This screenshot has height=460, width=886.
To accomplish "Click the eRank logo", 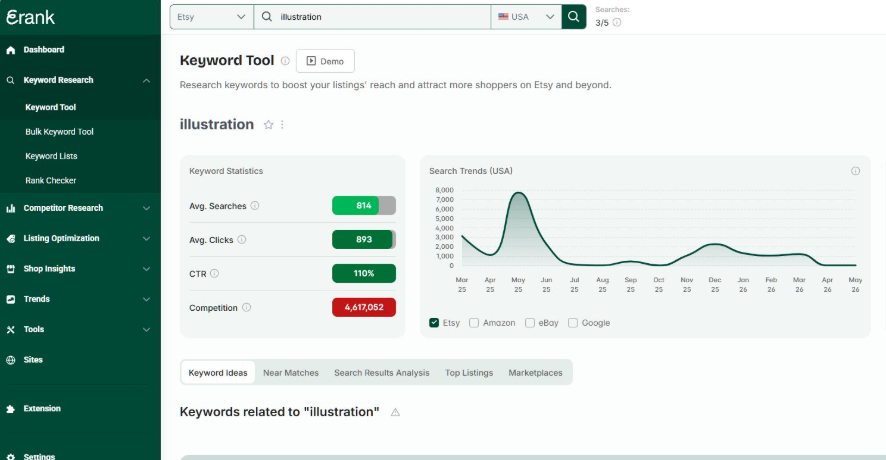I will (x=31, y=18).
